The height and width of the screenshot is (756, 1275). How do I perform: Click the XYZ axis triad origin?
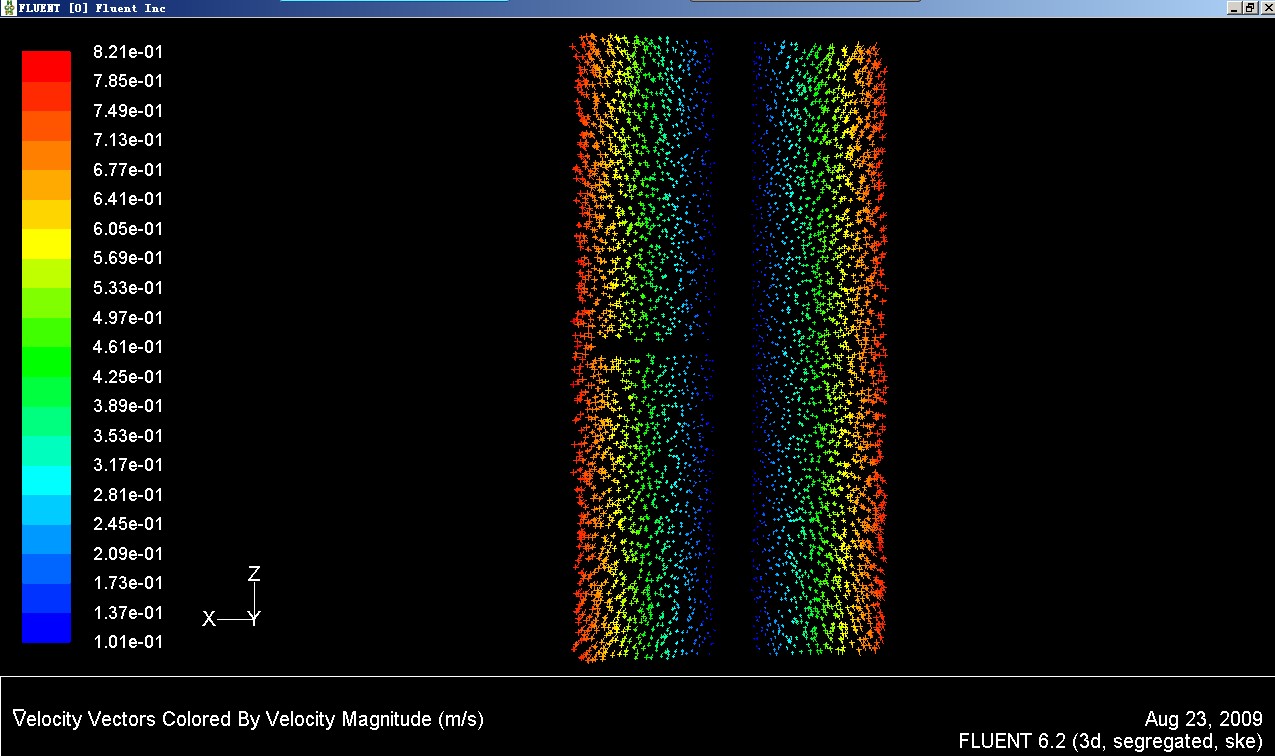coord(255,619)
